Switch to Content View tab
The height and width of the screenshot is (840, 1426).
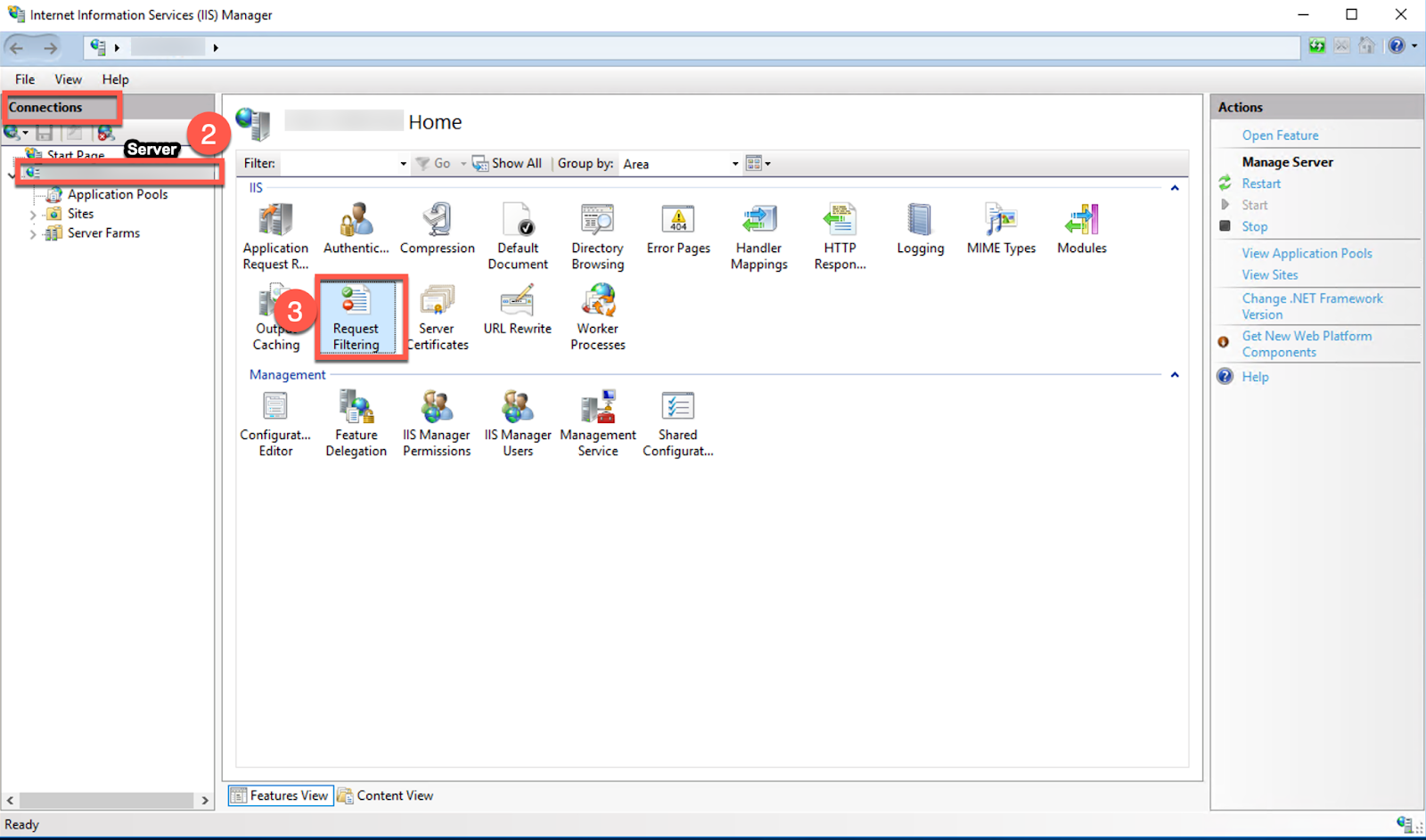385,795
